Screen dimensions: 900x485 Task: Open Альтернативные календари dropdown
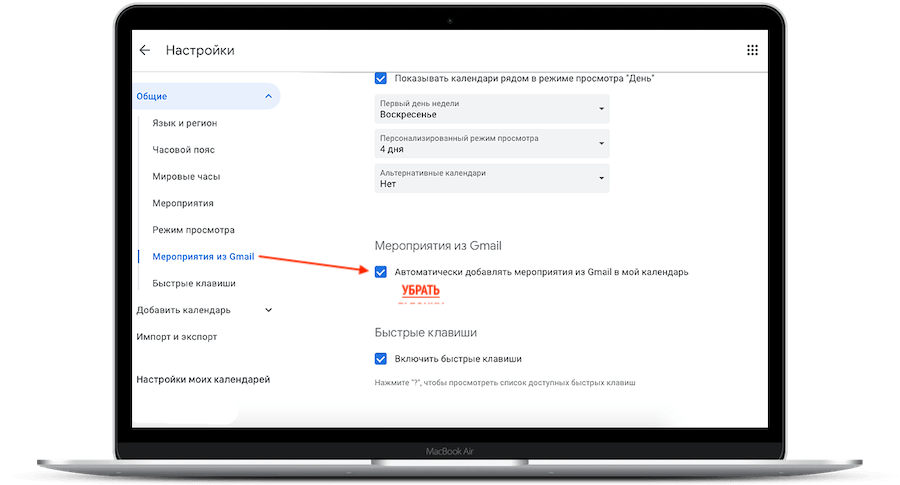pyautogui.click(x=492, y=178)
